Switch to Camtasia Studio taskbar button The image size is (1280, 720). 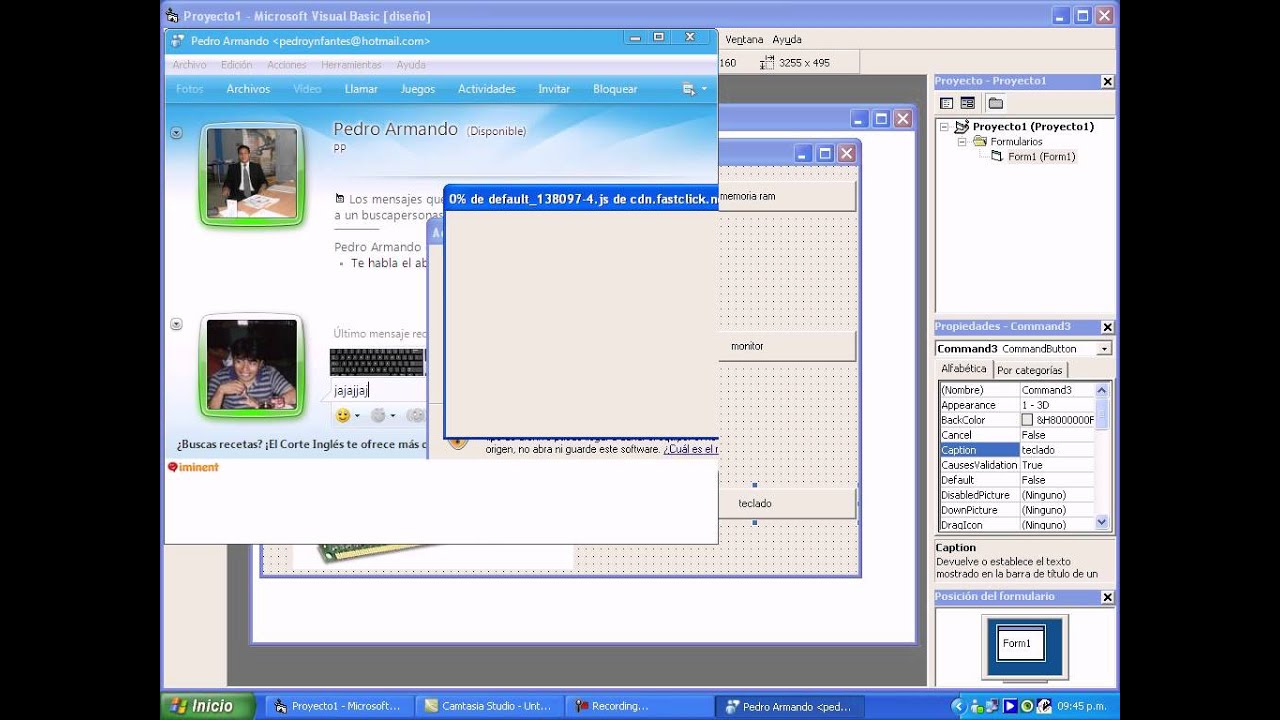tap(489, 706)
